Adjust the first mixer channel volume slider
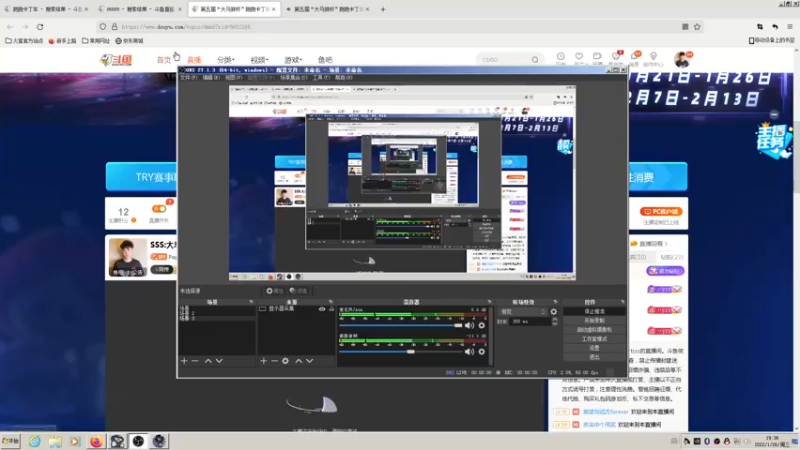800x450 pixels. tap(401, 326)
